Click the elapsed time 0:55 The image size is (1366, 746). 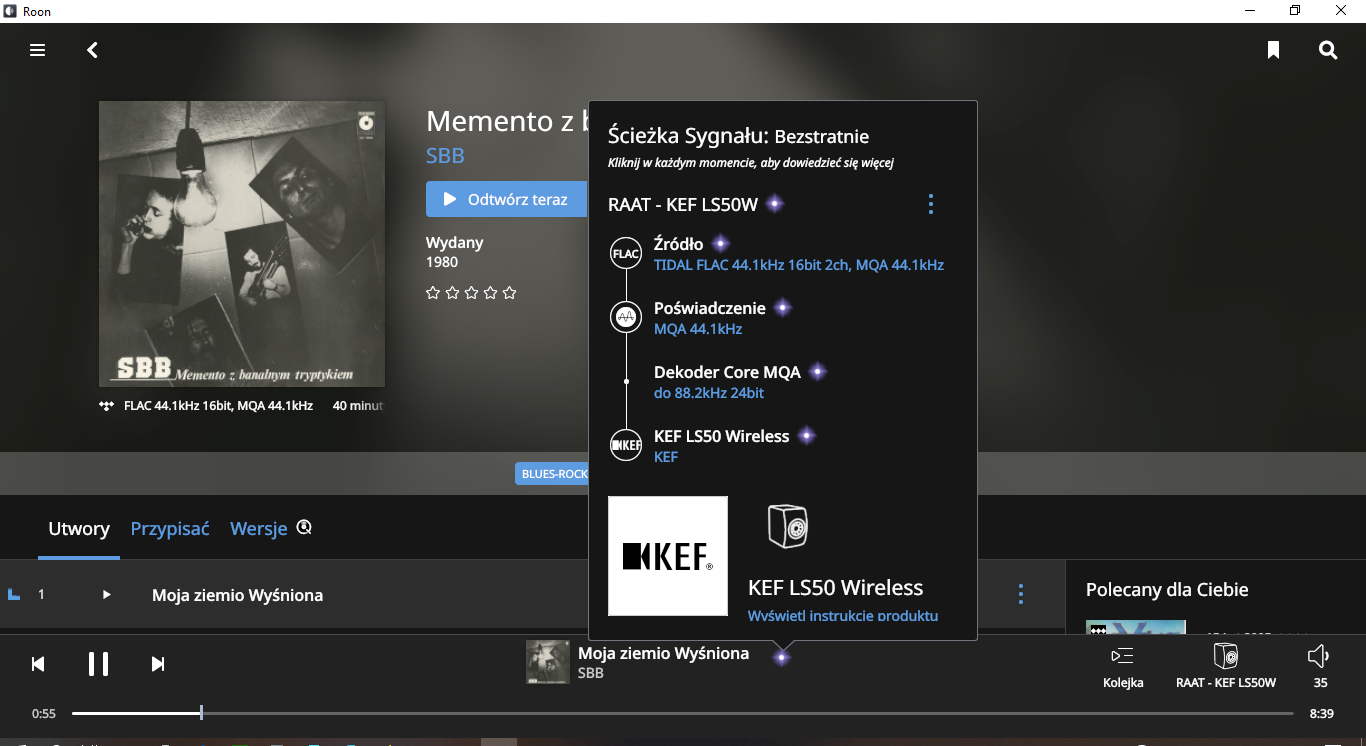point(44,714)
